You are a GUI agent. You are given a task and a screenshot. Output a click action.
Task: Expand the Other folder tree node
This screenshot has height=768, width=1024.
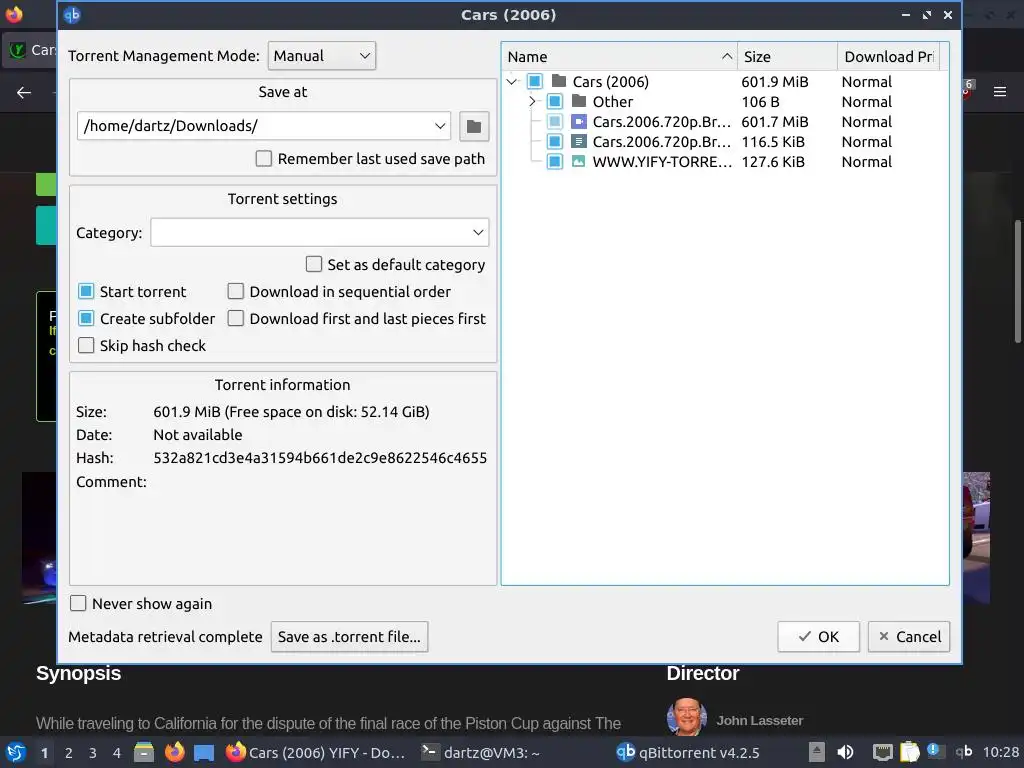click(532, 101)
